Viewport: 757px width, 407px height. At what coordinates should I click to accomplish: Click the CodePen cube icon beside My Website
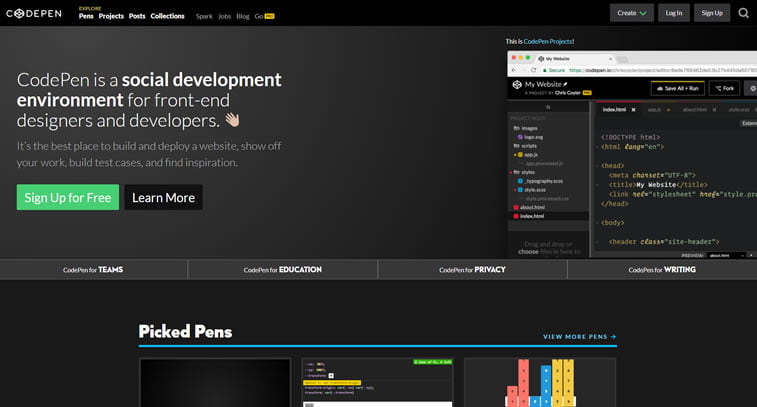pyautogui.click(x=517, y=85)
